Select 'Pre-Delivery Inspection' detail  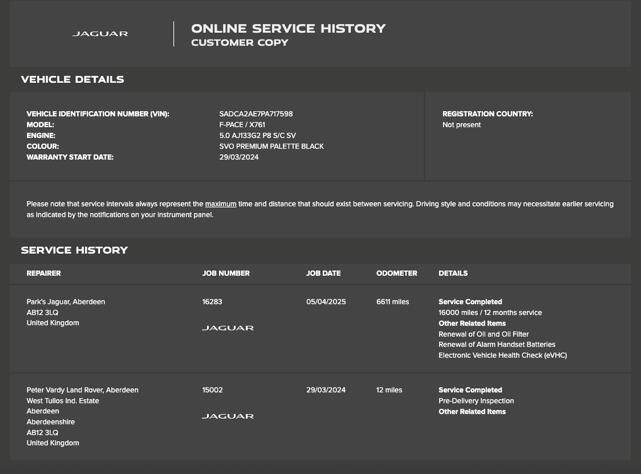tap(476, 401)
